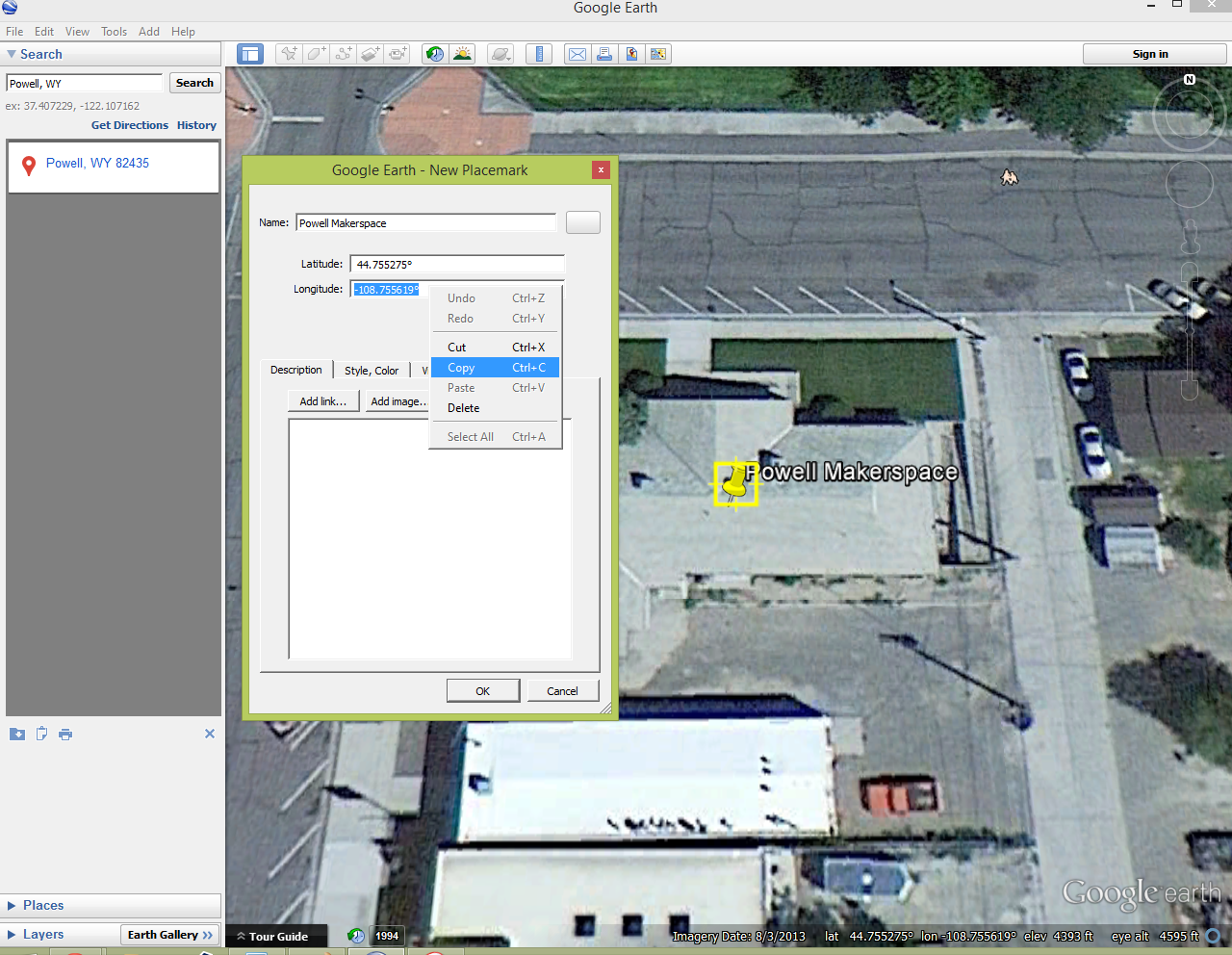Confirm the placemark with OK
This screenshot has height=955, width=1232.
click(483, 690)
